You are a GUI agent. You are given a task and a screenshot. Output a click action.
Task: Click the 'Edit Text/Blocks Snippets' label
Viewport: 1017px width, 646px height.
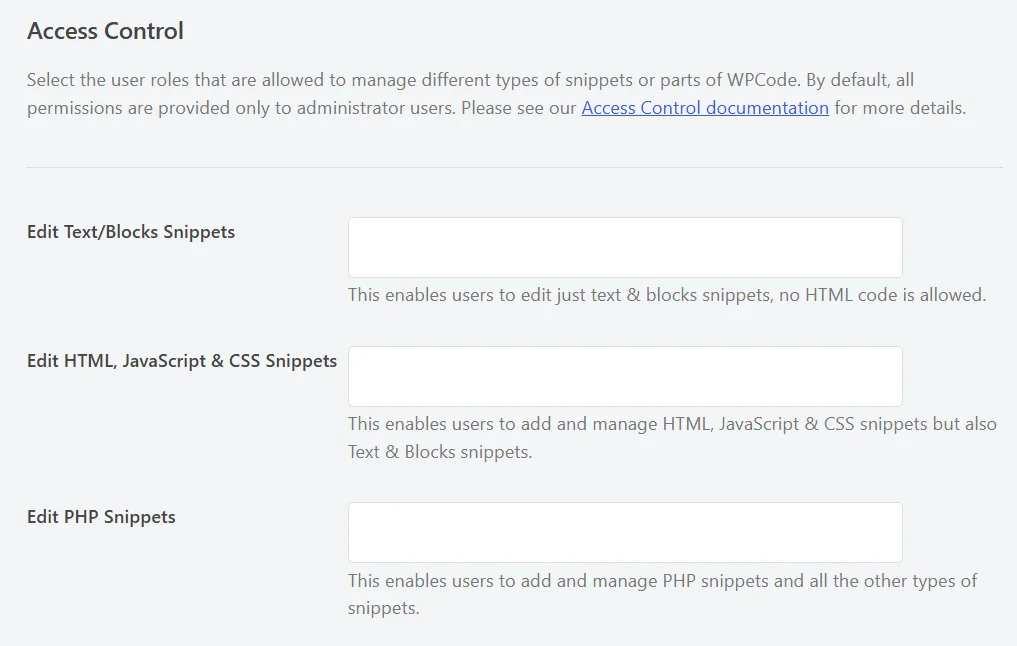tap(131, 232)
